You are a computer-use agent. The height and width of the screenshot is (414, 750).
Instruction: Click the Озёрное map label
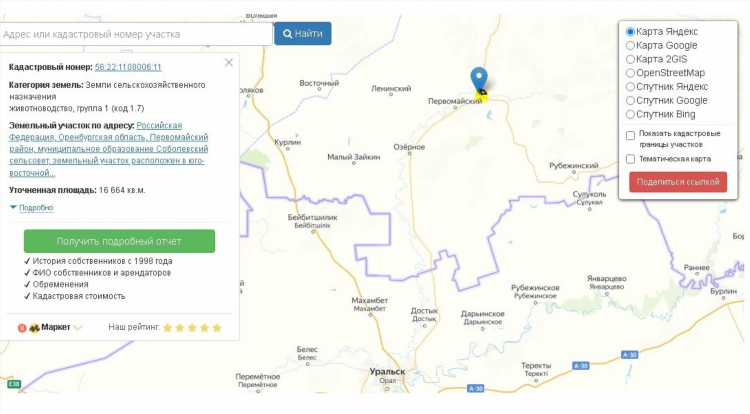point(409,147)
